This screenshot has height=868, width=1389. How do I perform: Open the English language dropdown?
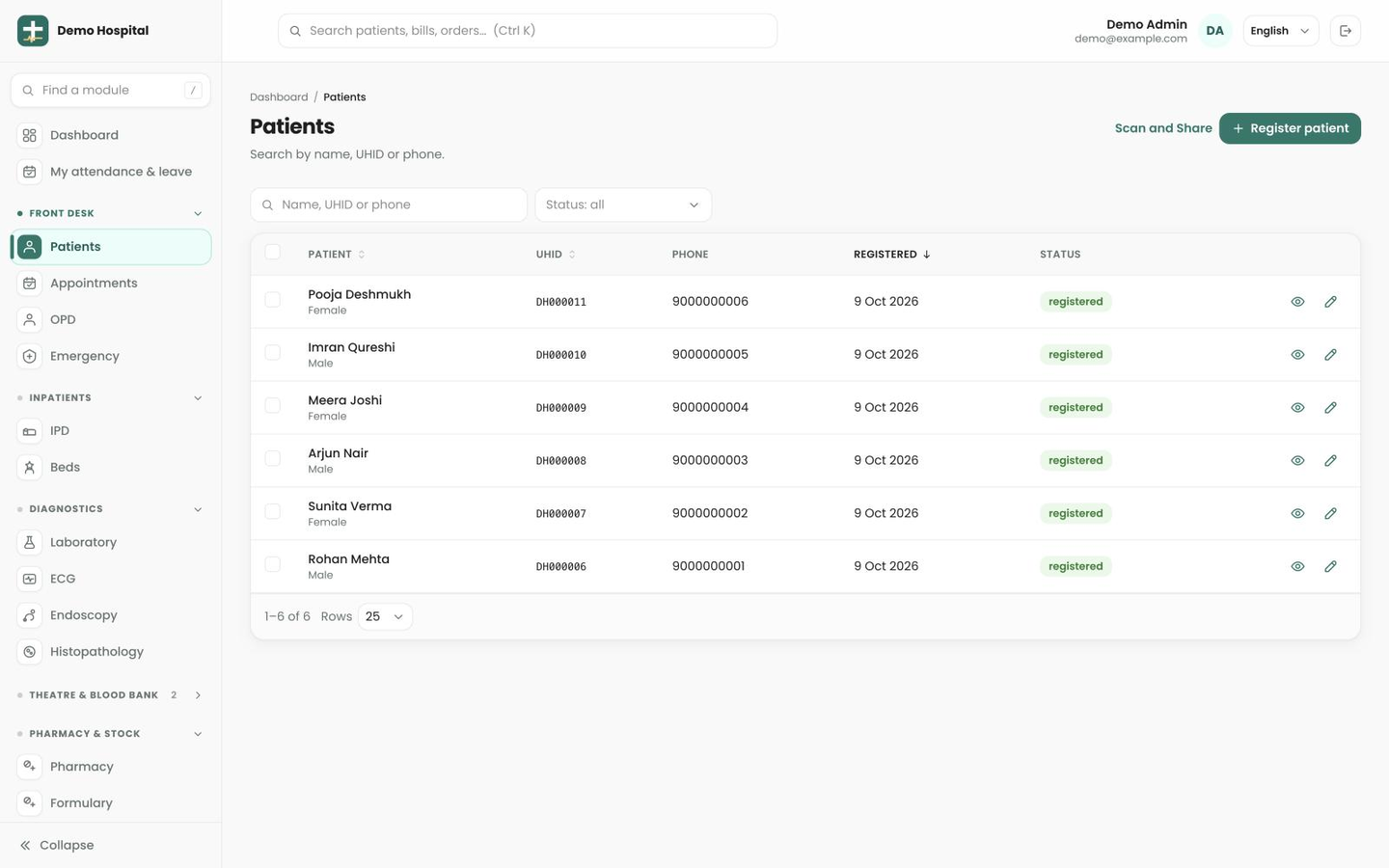tap(1280, 31)
